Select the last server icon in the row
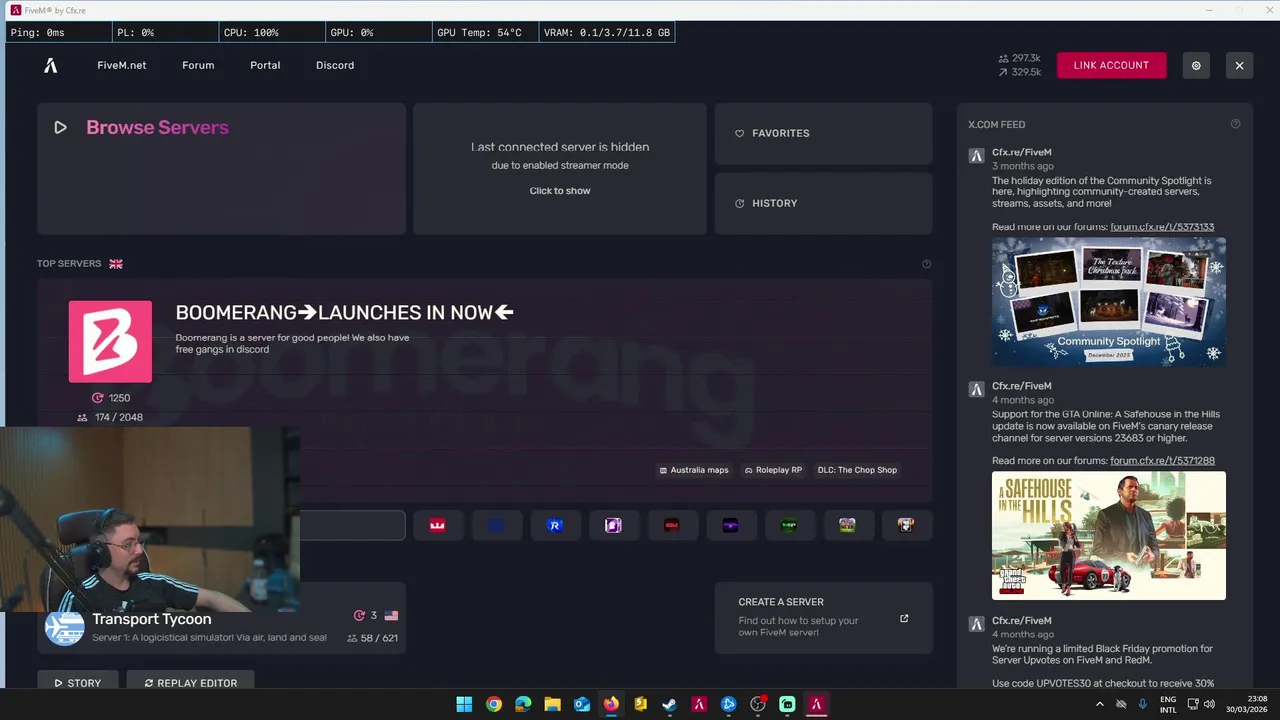The width and height of the screenshot is (1280, 720). pos(906,525)
